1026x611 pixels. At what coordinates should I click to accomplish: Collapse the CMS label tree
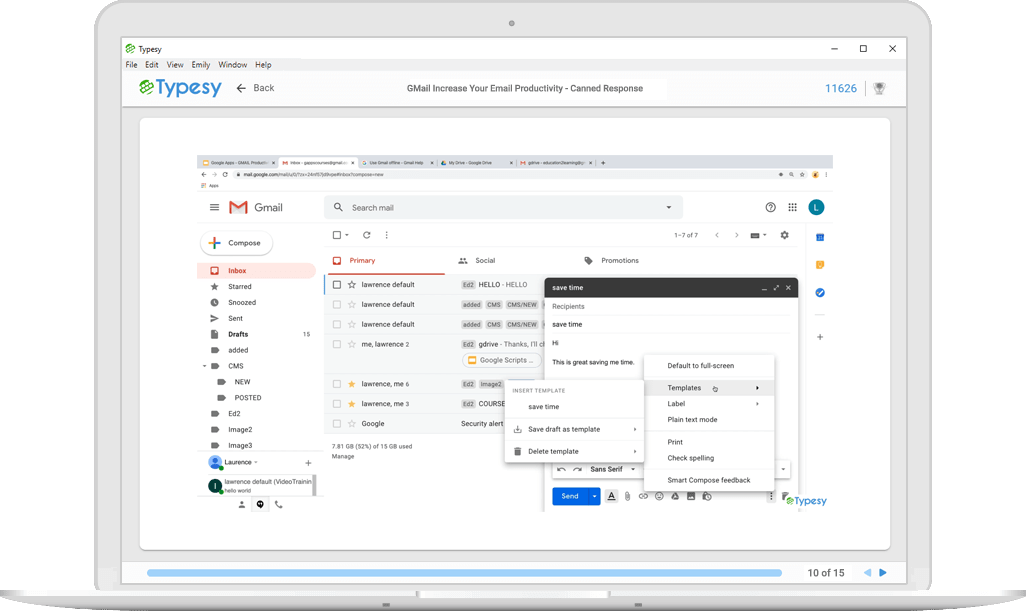click(x=204, y=366)
